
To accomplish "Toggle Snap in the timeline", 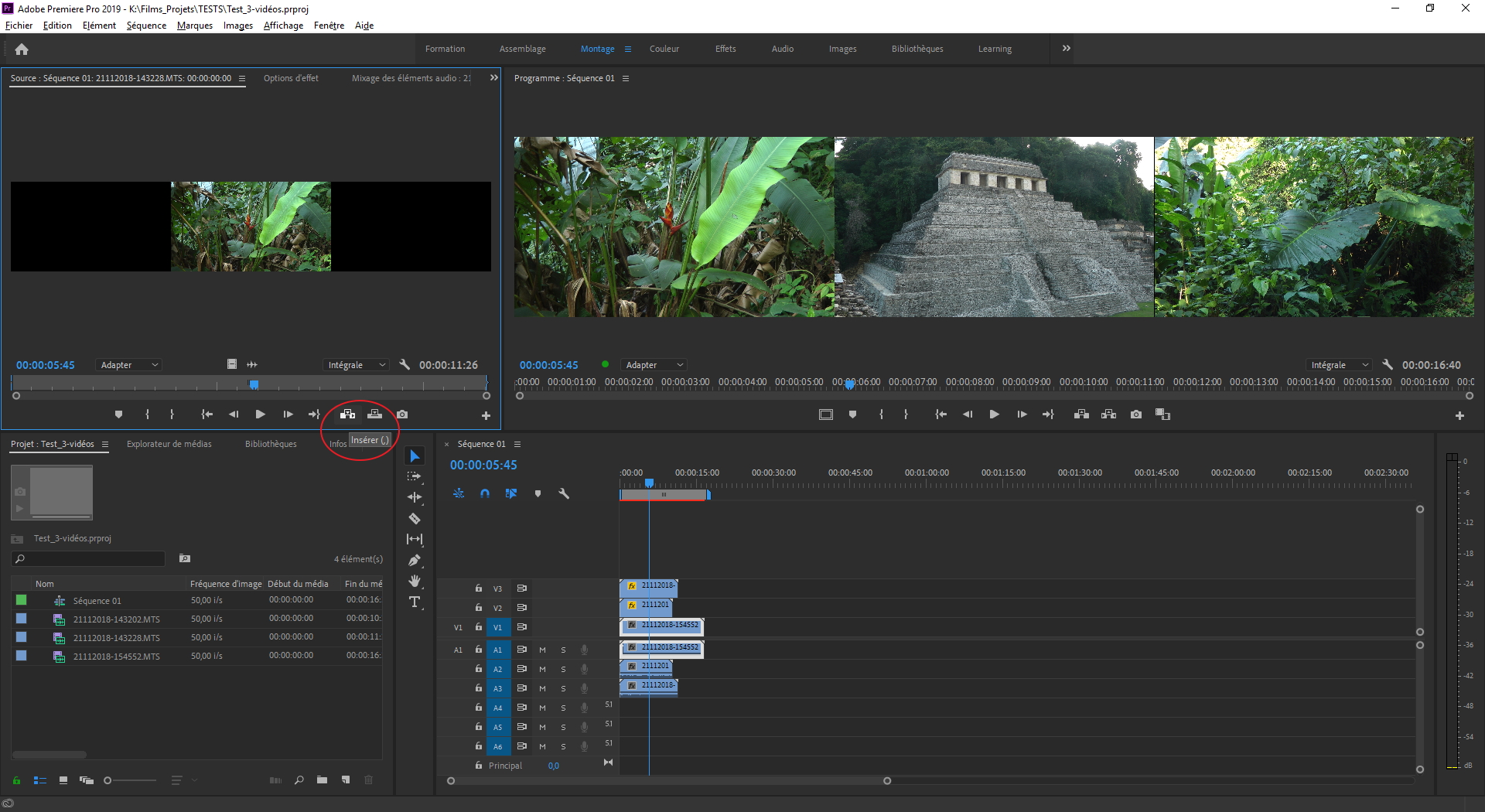I will point(485,493).
